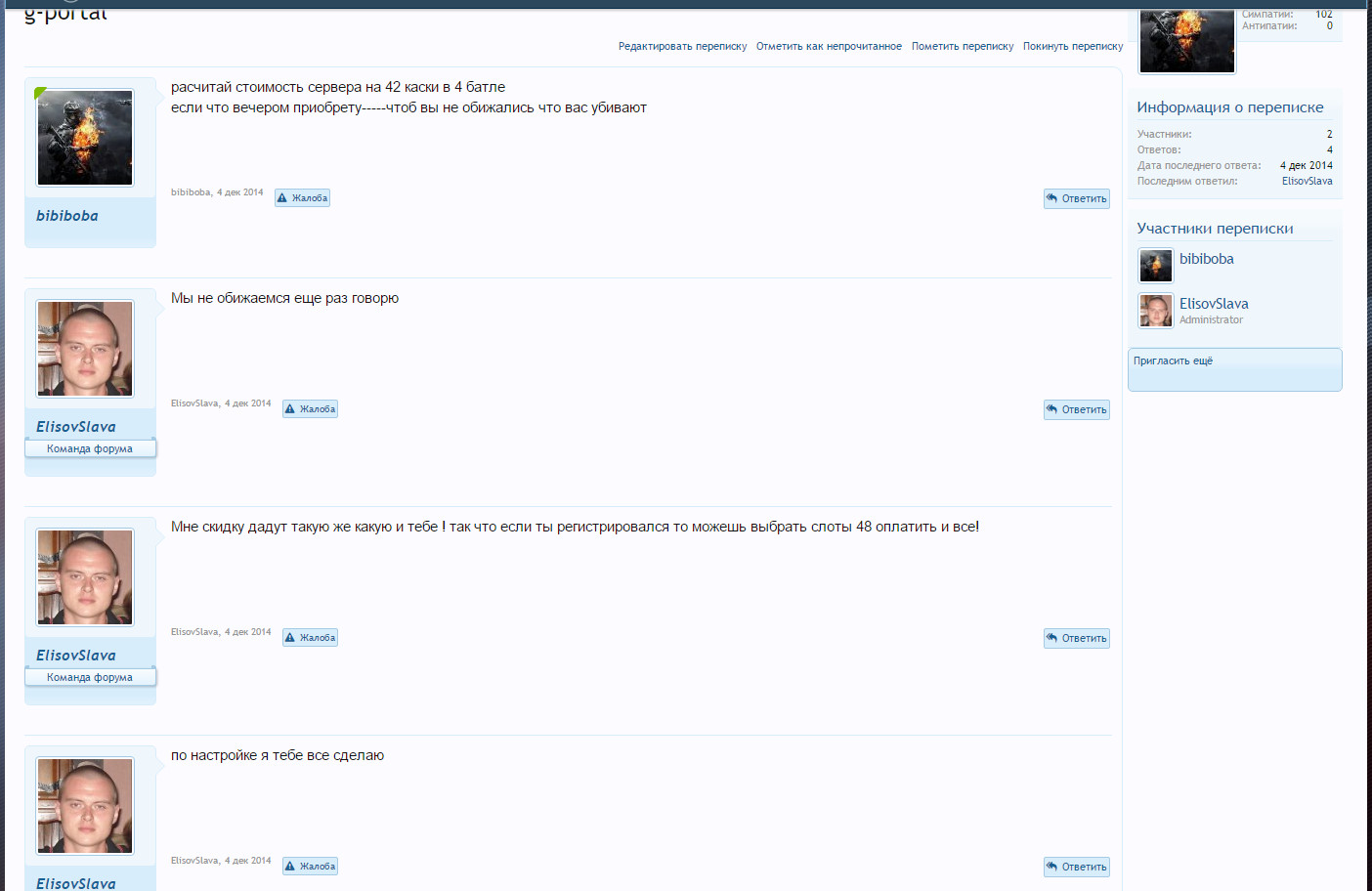Open bibiboba profile from participants list
The width and height of the screenshot is (1372, 891).
click(1206, 259)
